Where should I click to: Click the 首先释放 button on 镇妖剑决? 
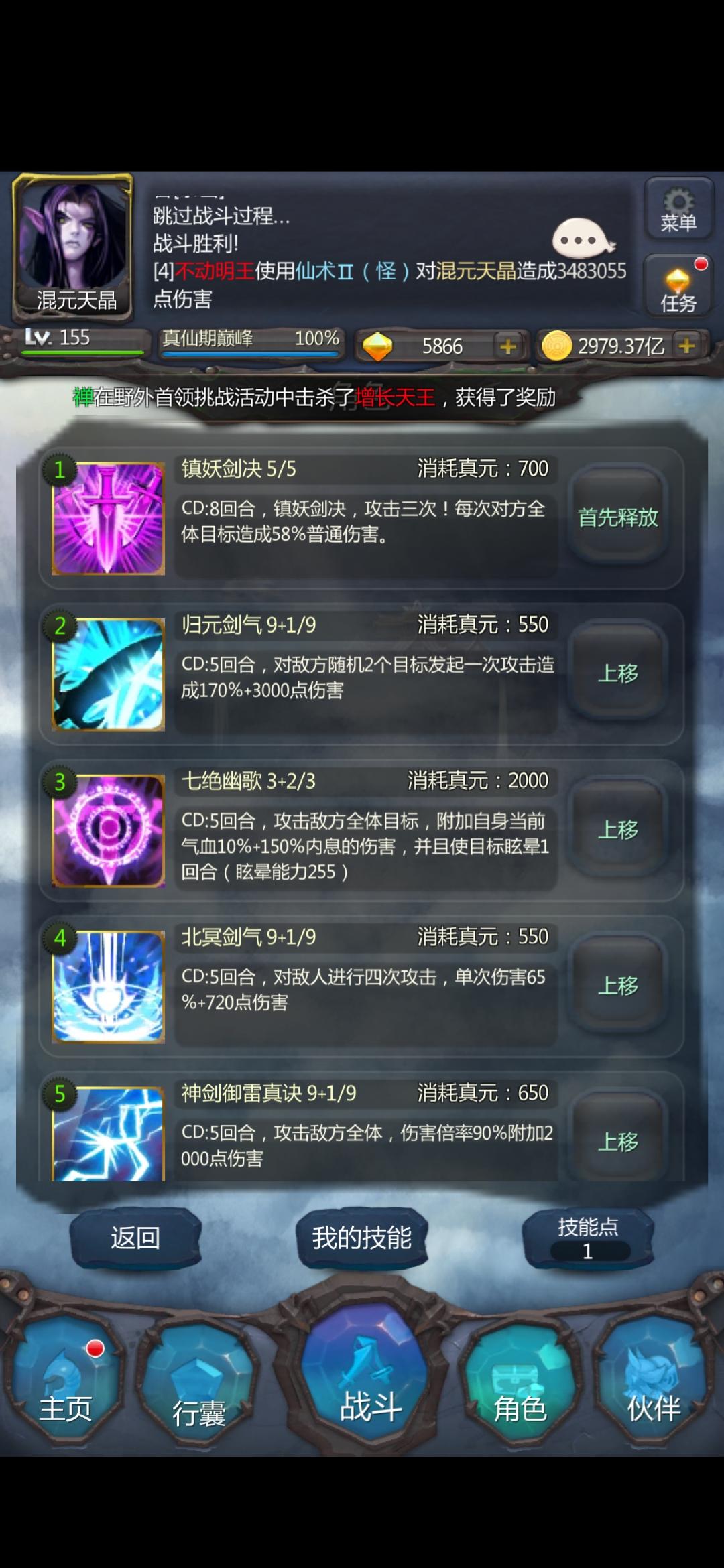coord(618,517)
